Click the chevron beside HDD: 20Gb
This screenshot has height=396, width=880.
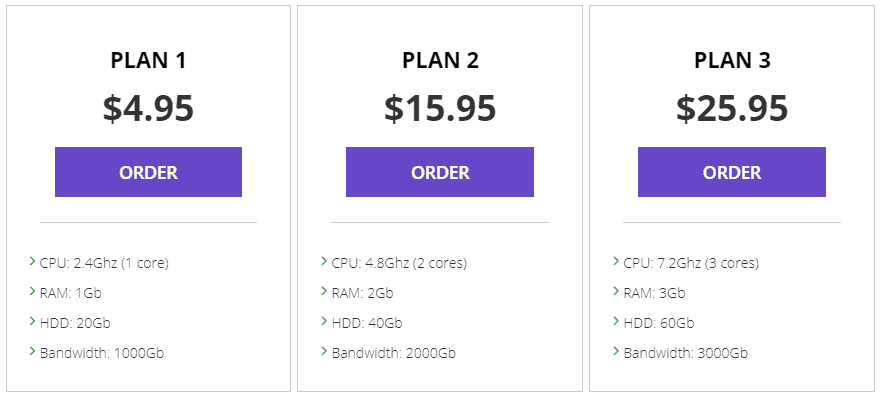32,321
